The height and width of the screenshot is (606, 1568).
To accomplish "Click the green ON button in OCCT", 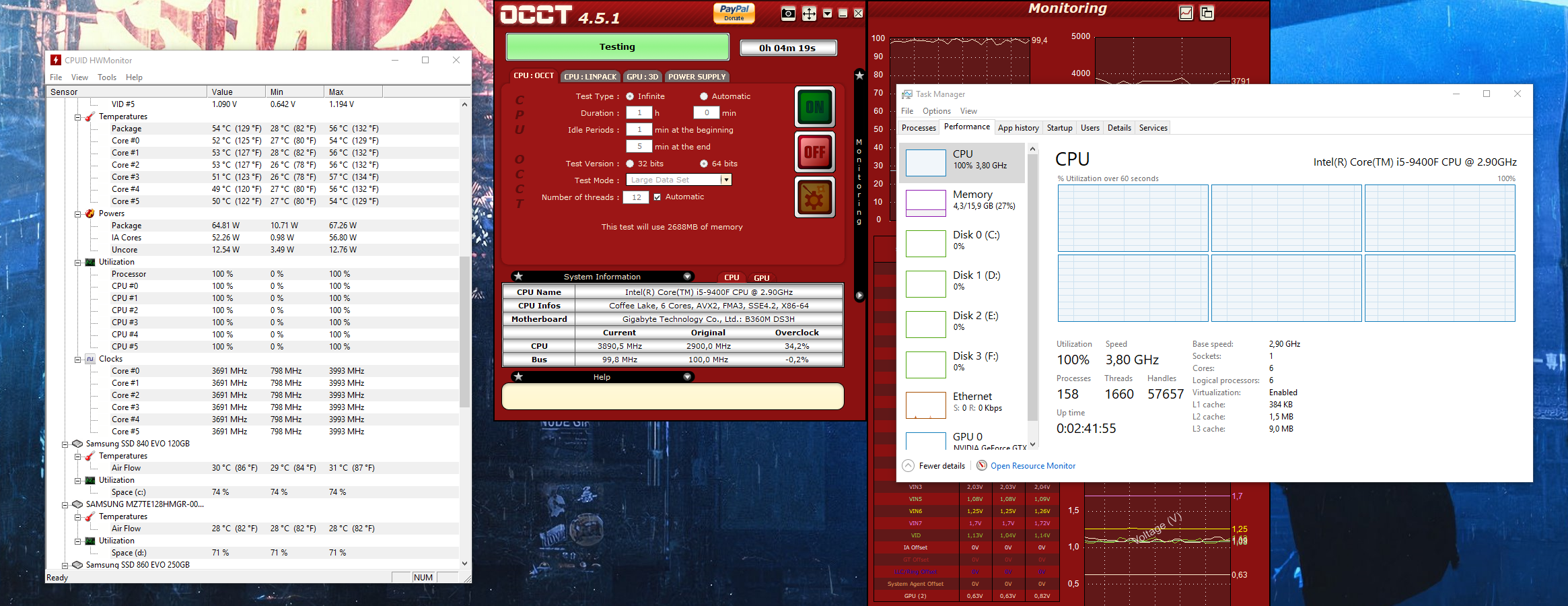I will 815,106.
